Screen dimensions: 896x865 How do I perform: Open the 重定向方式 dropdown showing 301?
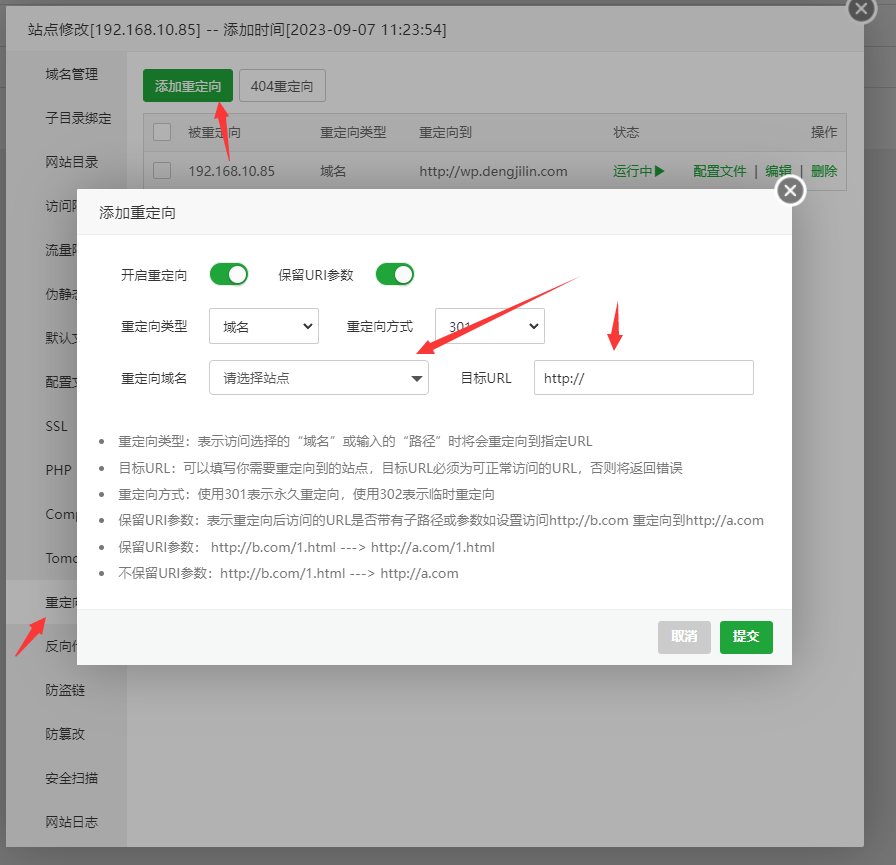489,325
